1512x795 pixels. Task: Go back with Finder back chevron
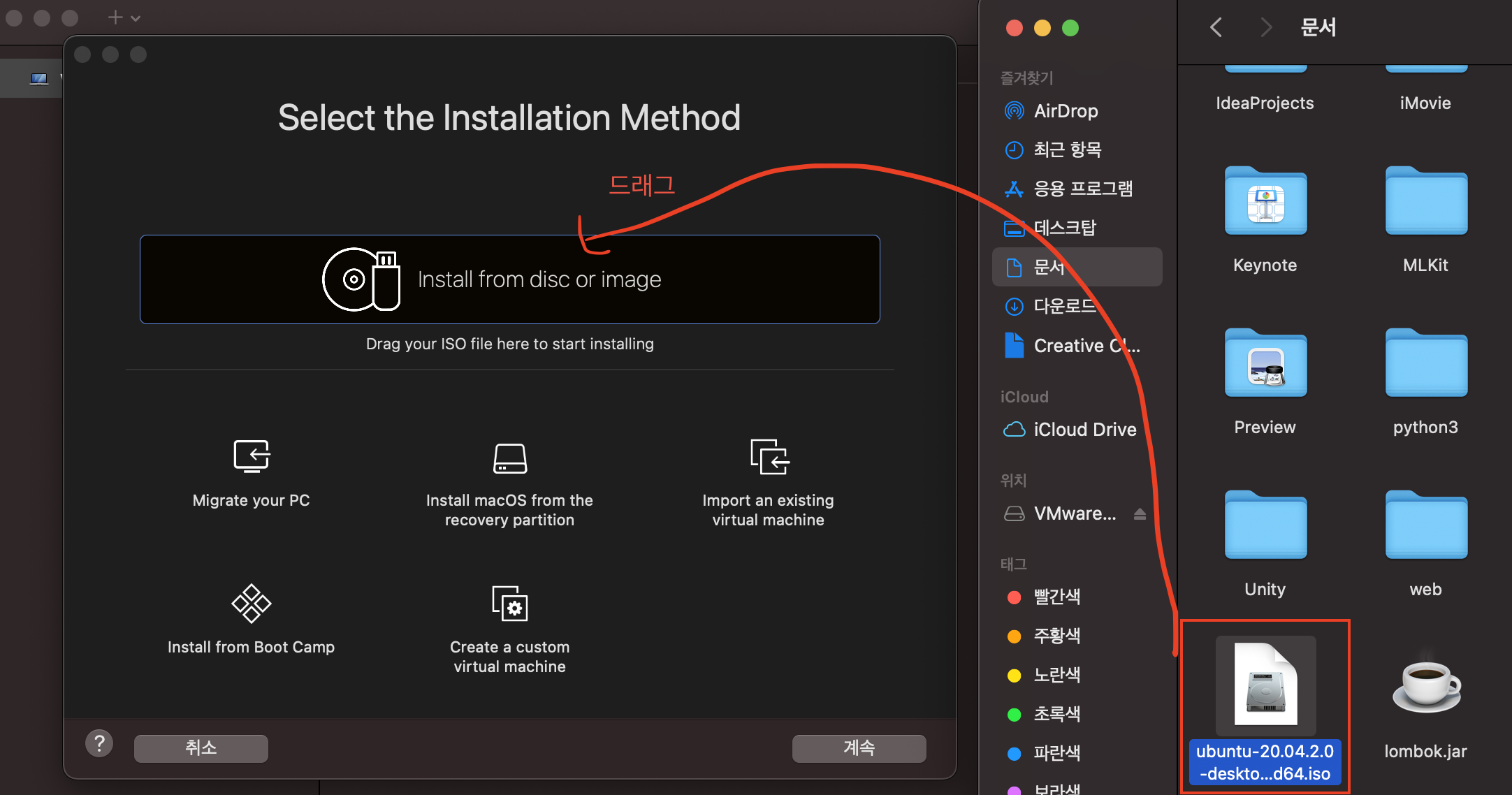(x=1216, y=28)
